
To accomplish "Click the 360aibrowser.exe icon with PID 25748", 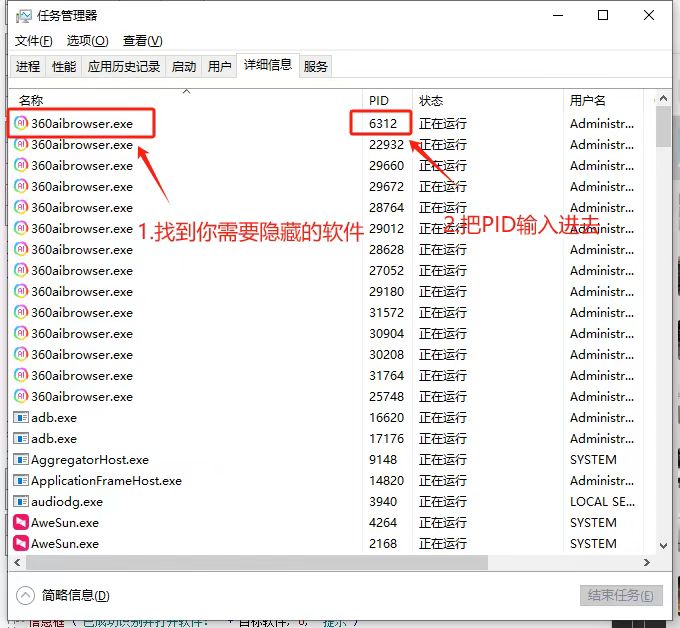I will pyautogui.click(x=21, y=397).
